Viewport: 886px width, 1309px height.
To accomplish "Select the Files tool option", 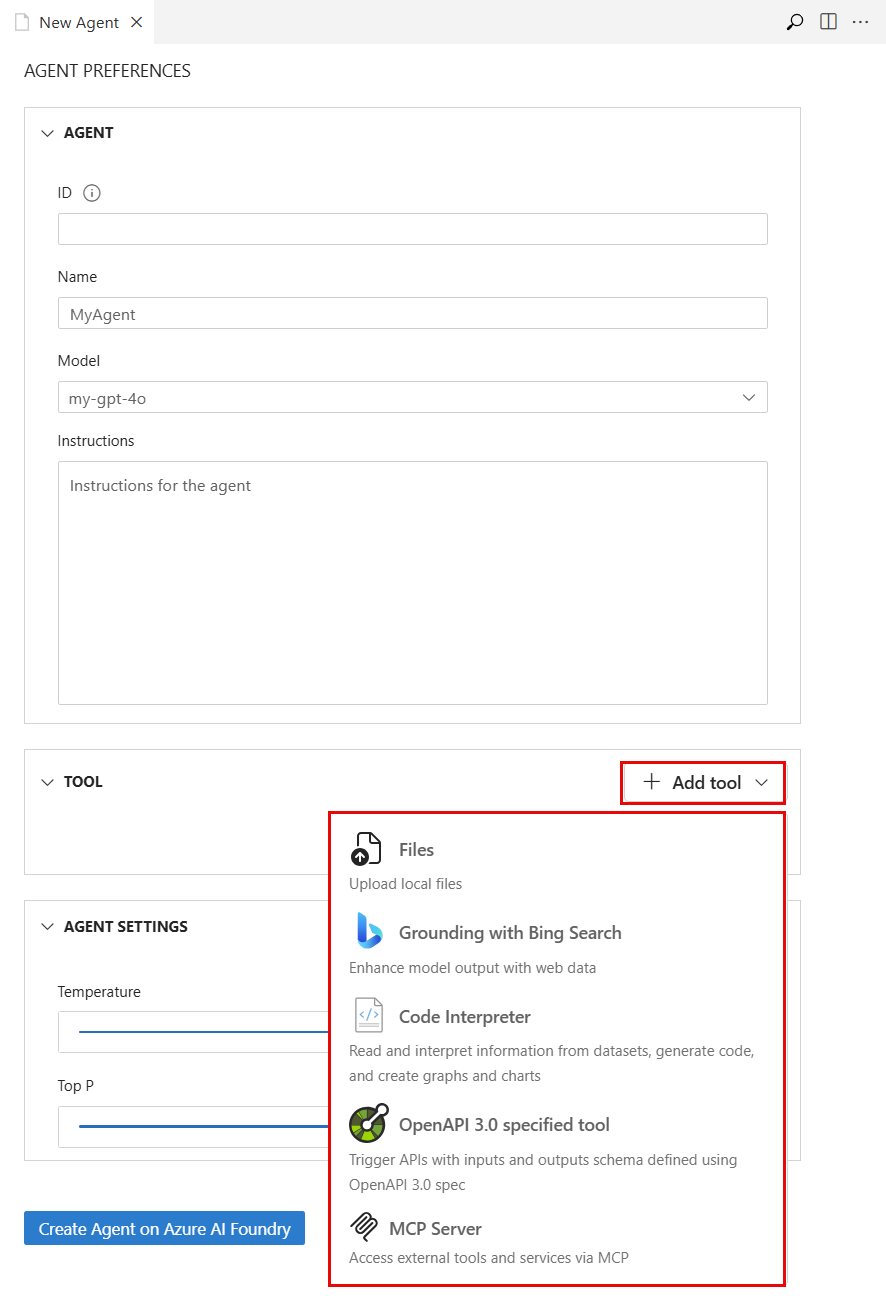I will click(556, 861).
